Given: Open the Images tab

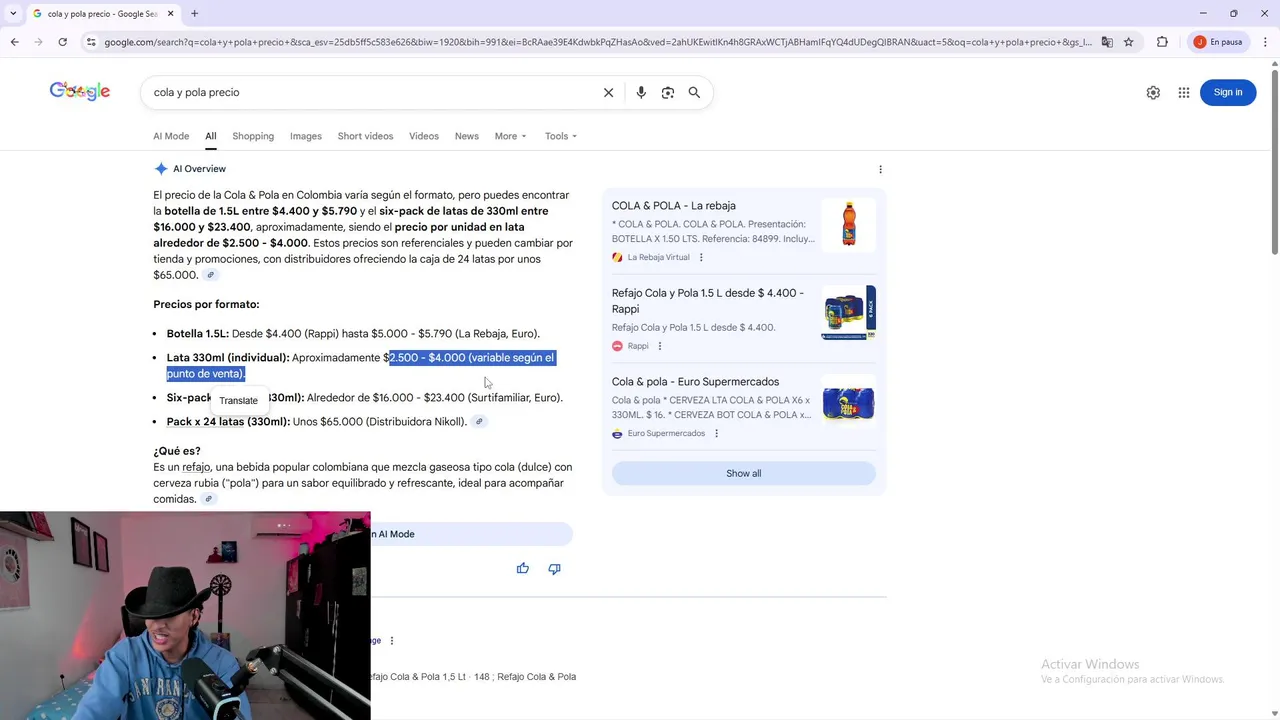Looking at the screenshot, I should pos(306,136).
